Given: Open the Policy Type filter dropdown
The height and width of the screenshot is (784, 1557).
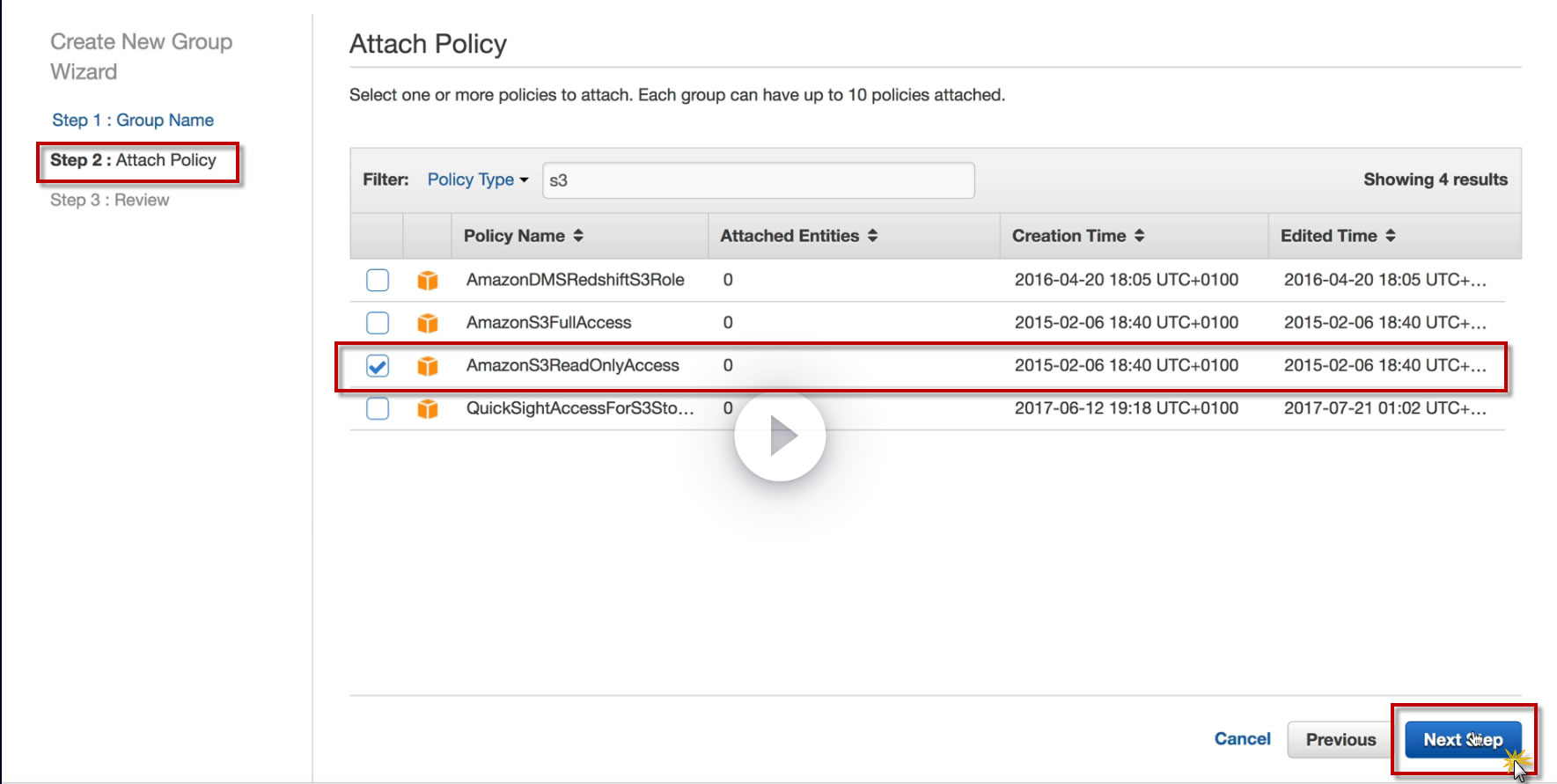Looking at the screenshot, I should pos(477,180).
